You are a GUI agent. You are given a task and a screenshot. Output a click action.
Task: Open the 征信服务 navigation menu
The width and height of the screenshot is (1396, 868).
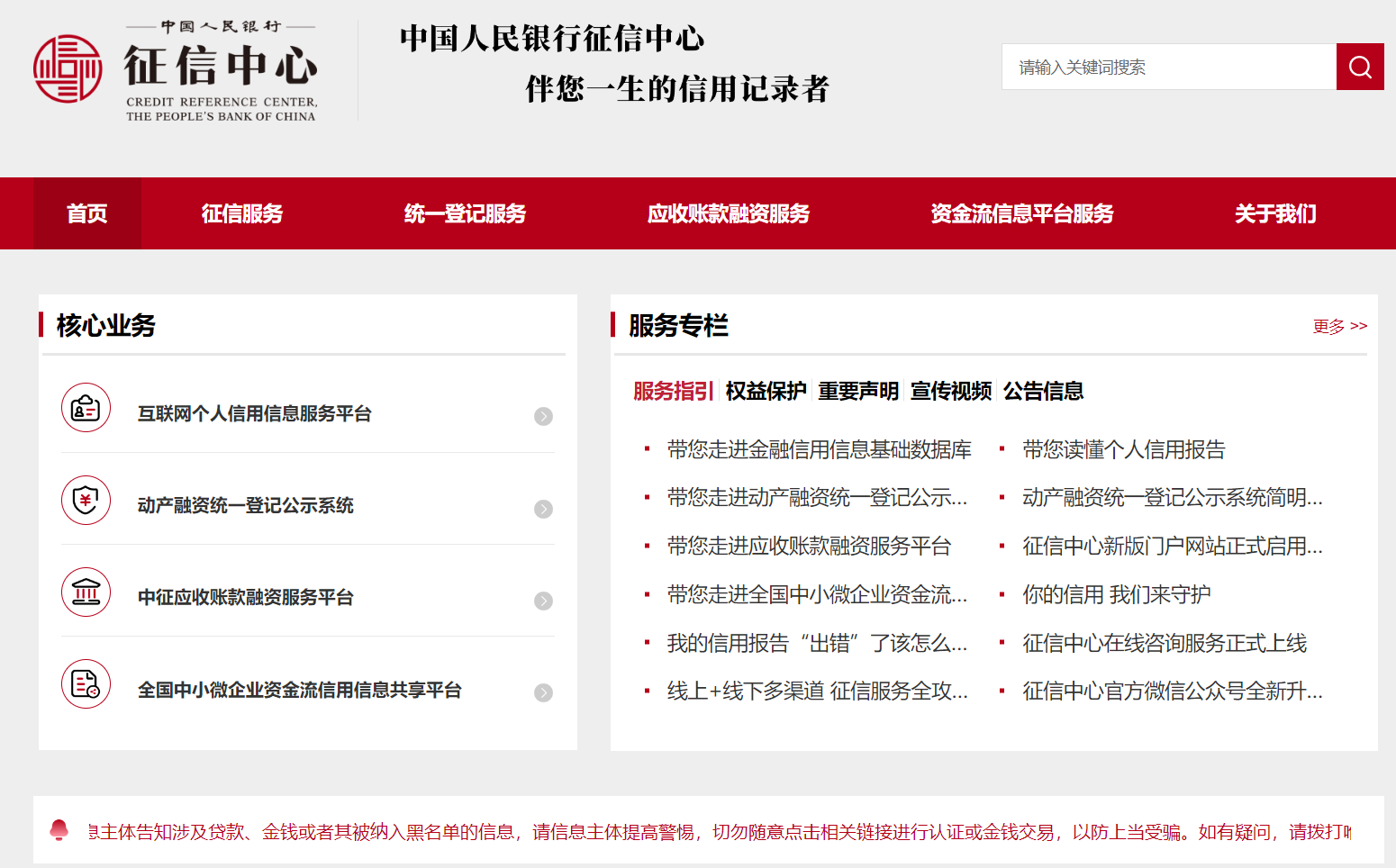click(x=241, y=213)
